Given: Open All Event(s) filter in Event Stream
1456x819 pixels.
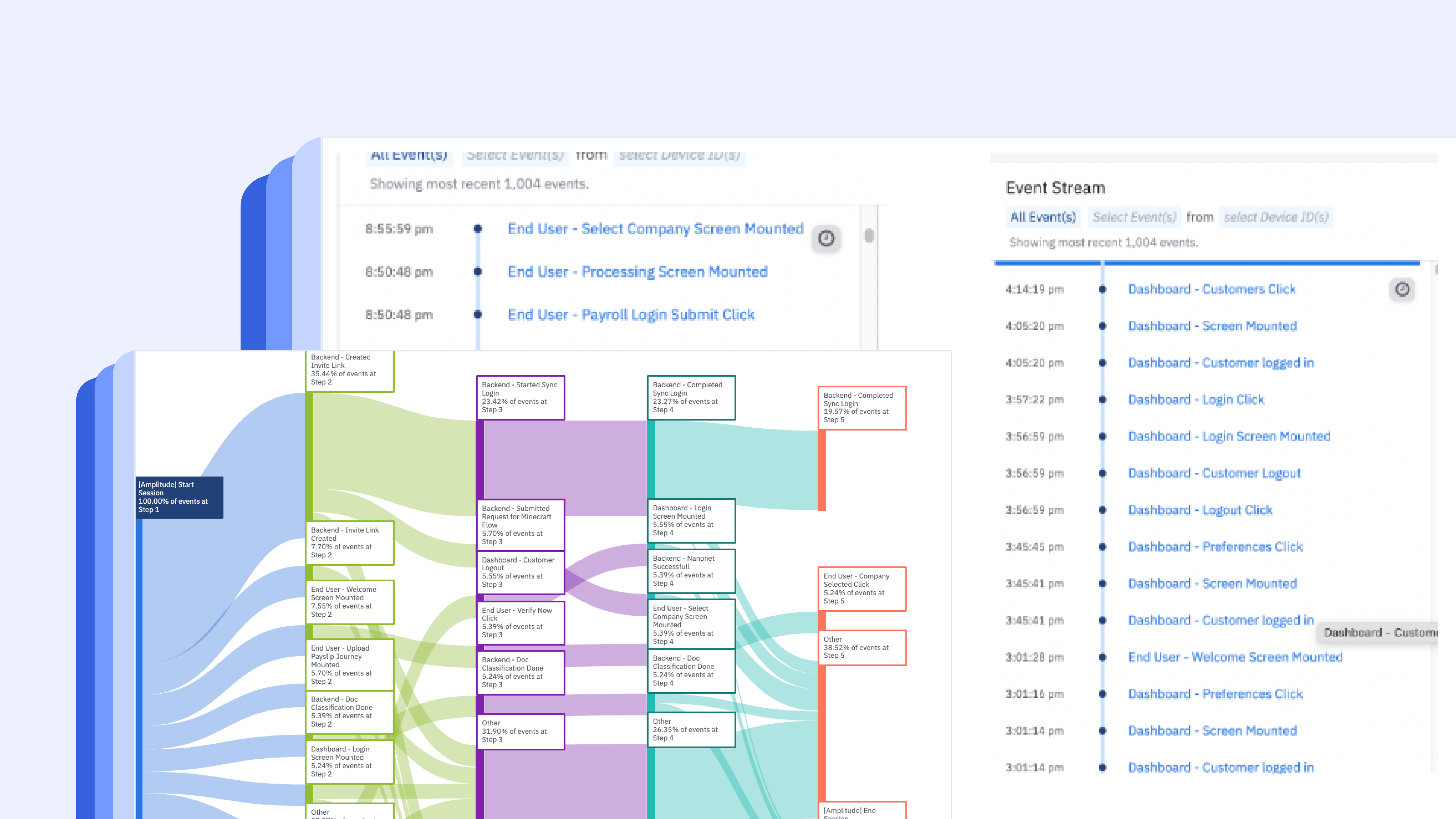Looking at the screenshot, I should 1043,217.
